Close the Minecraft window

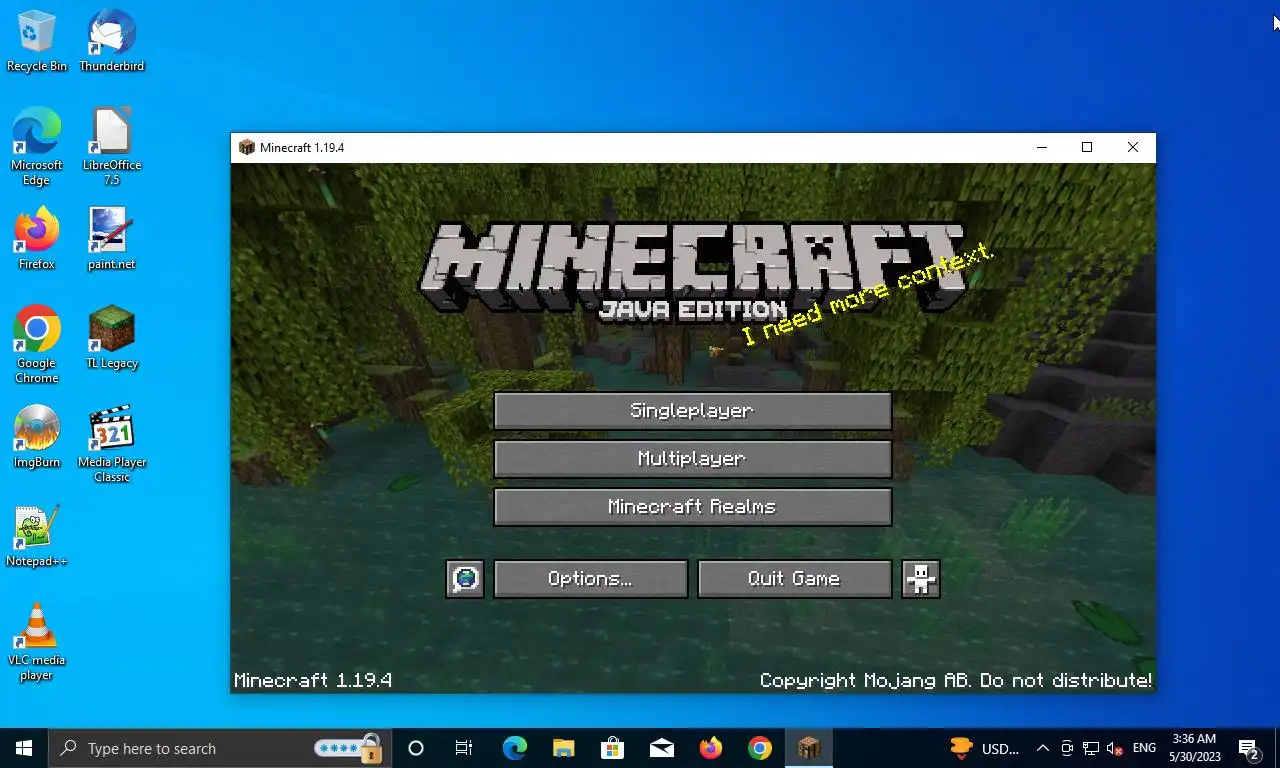(x=1133, y=147)
